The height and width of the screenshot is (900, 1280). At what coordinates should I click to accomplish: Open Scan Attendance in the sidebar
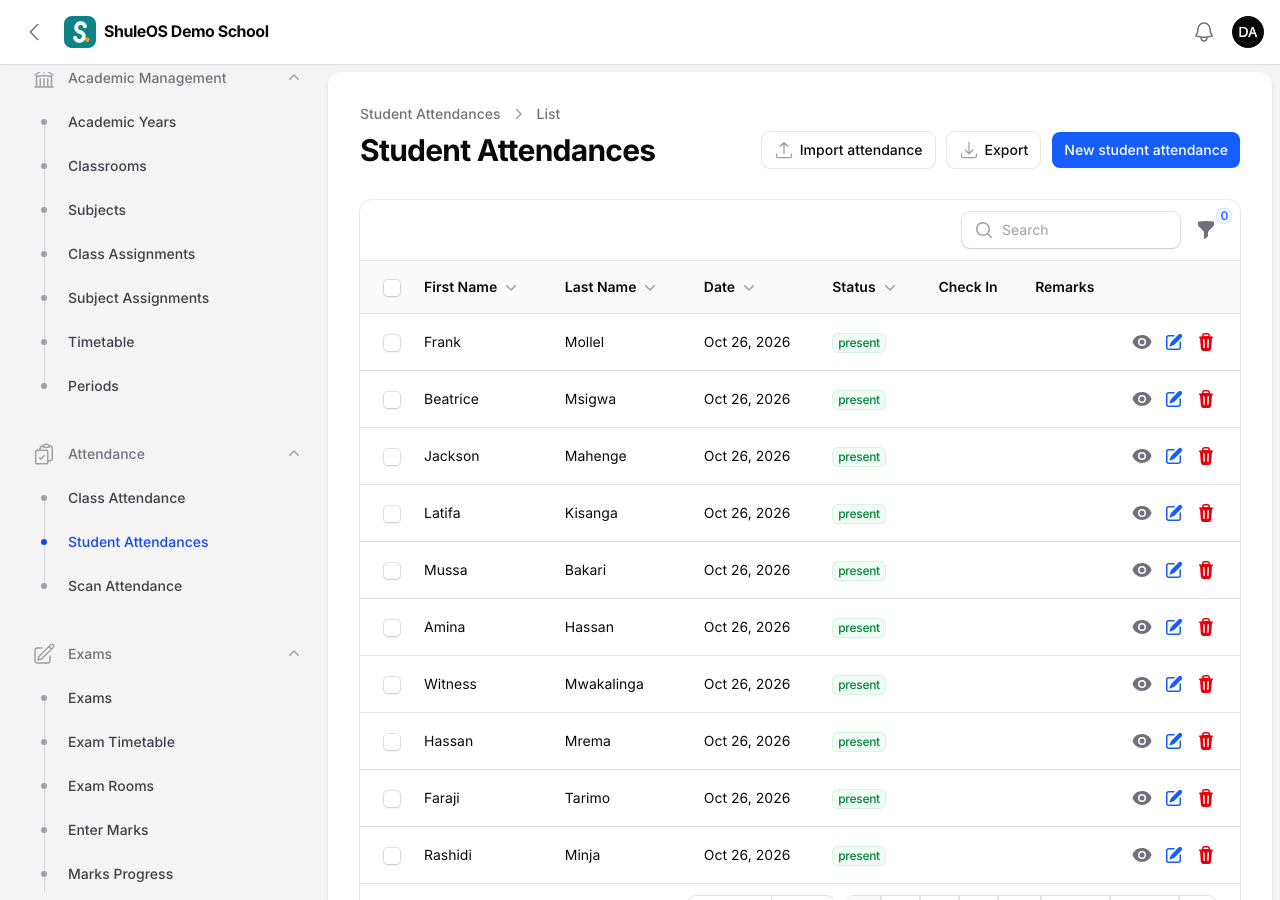[x=125, y=586]
